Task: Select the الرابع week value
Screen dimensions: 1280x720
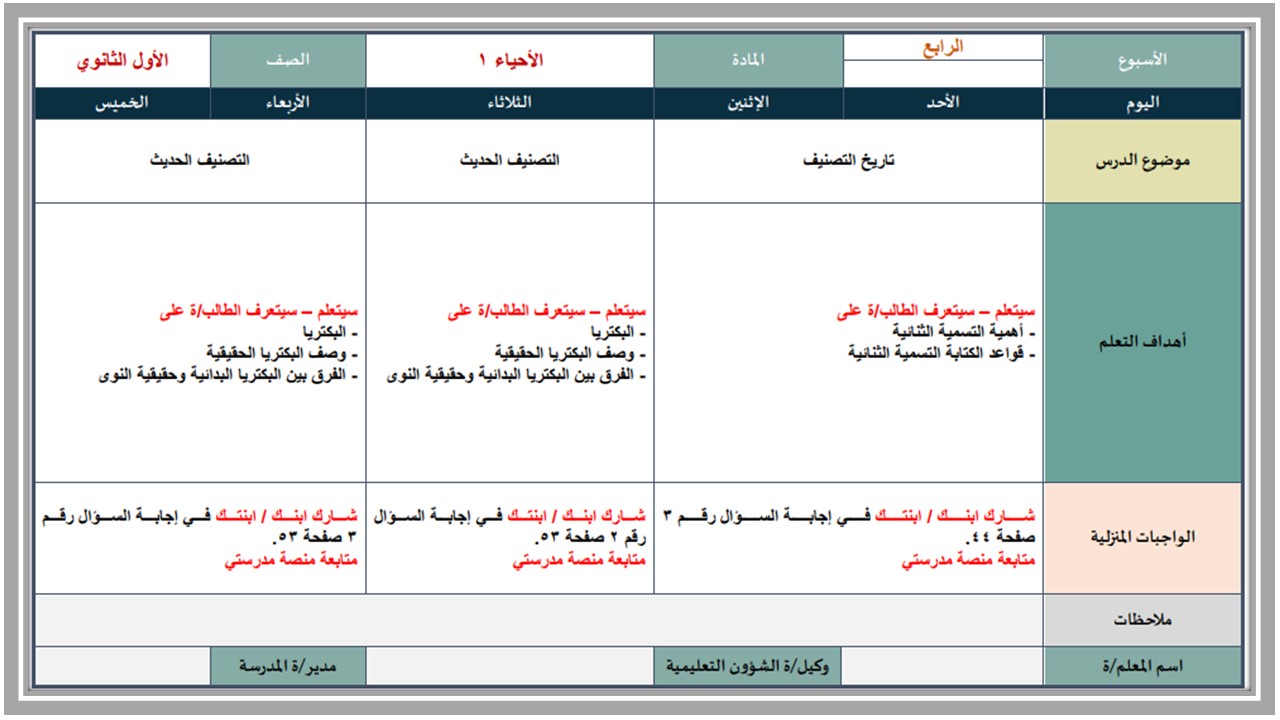Action: 943,47
